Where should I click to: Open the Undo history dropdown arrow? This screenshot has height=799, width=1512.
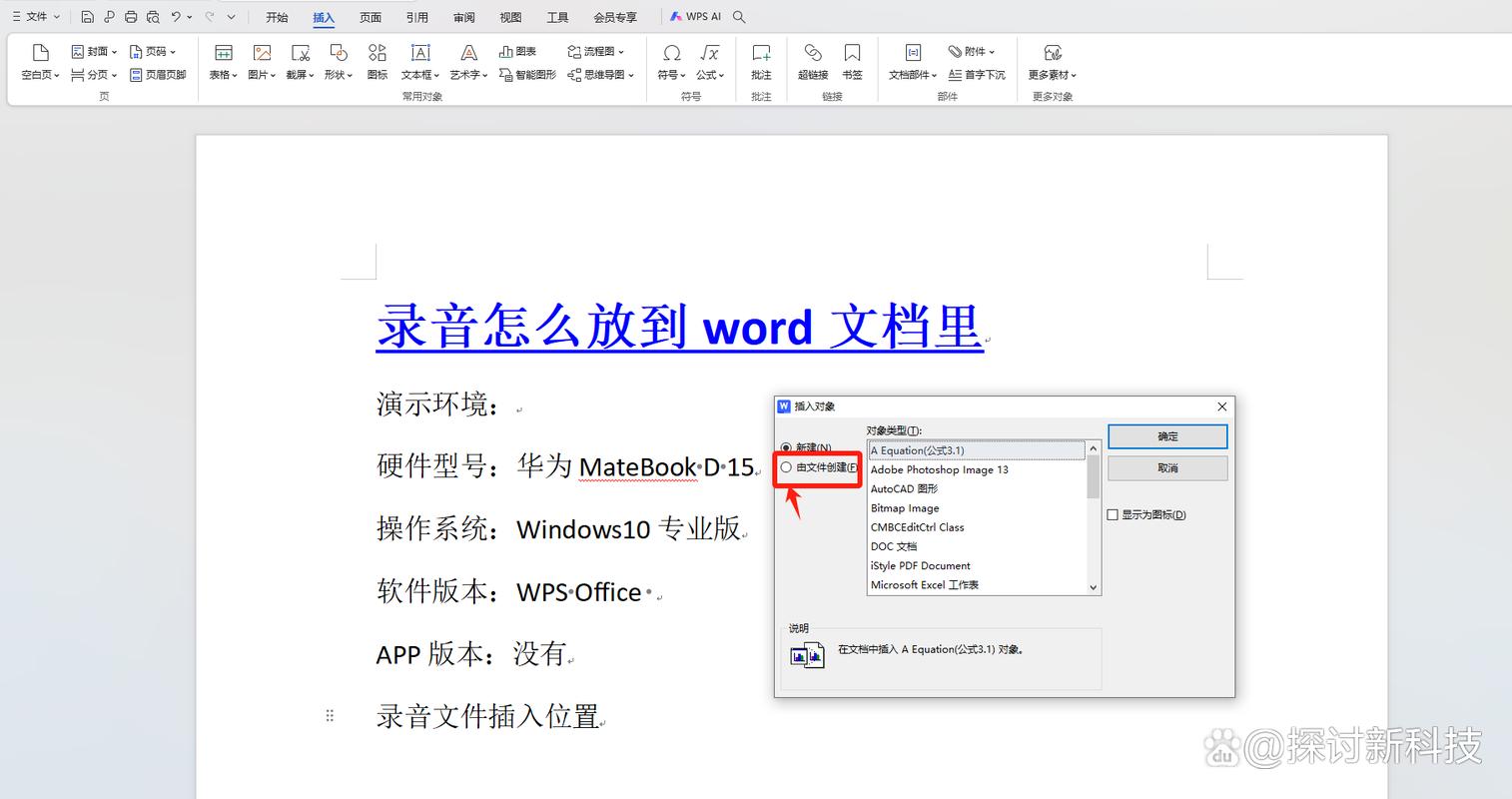[x=191, y=17]
